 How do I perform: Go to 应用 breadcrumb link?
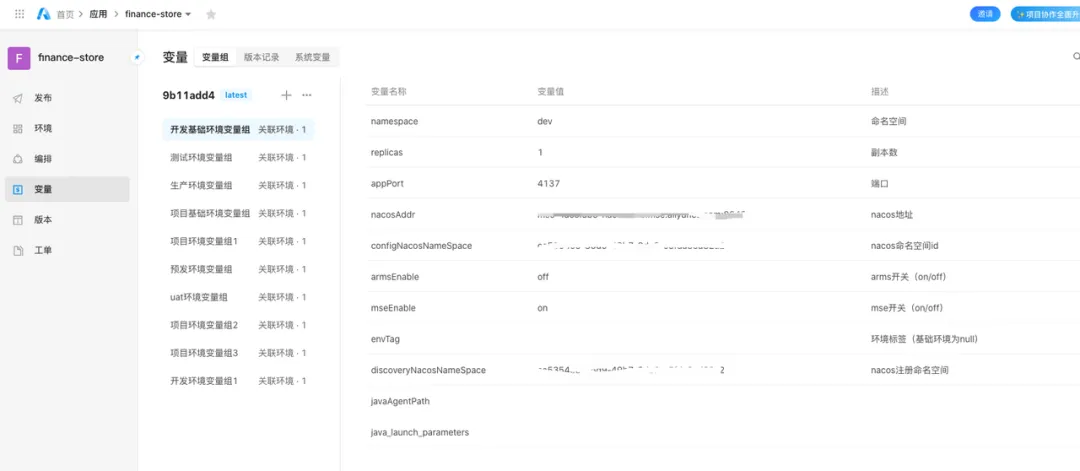coord(98,14)
